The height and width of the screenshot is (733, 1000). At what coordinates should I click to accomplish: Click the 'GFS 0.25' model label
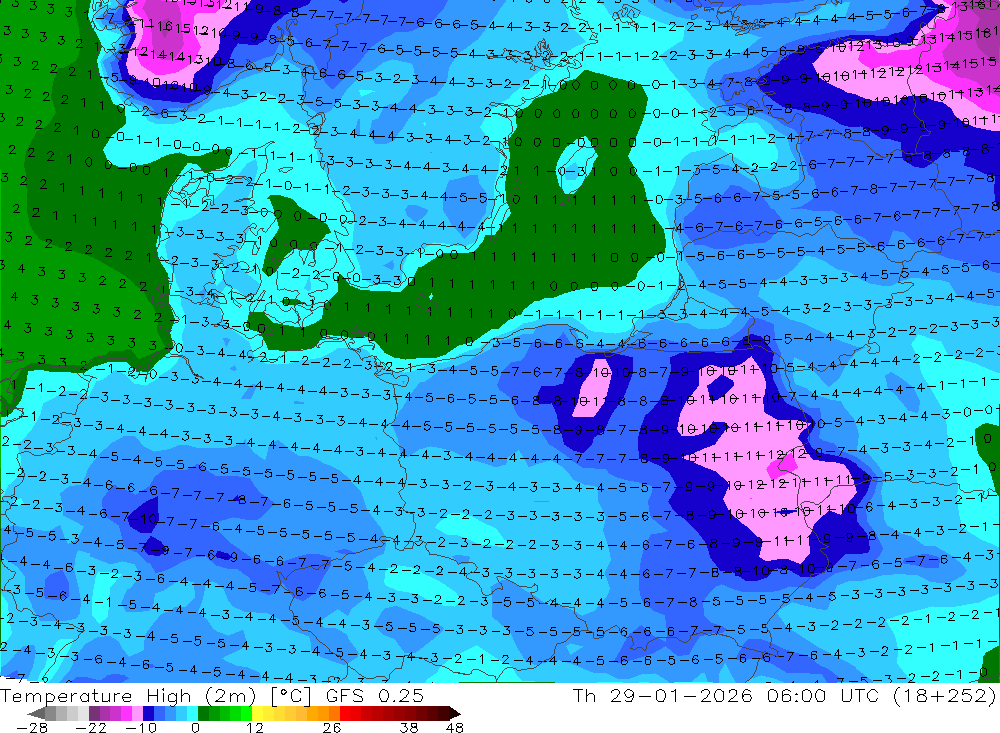(x=374, y=695)
